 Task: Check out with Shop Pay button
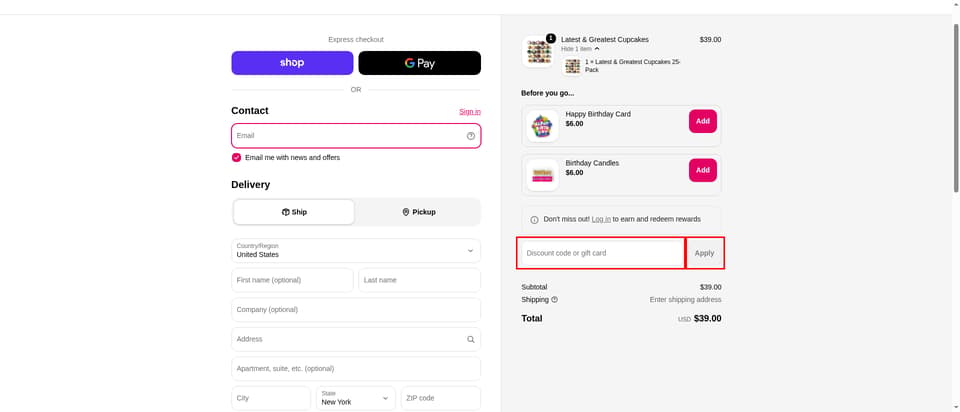[x=292, y=63]
